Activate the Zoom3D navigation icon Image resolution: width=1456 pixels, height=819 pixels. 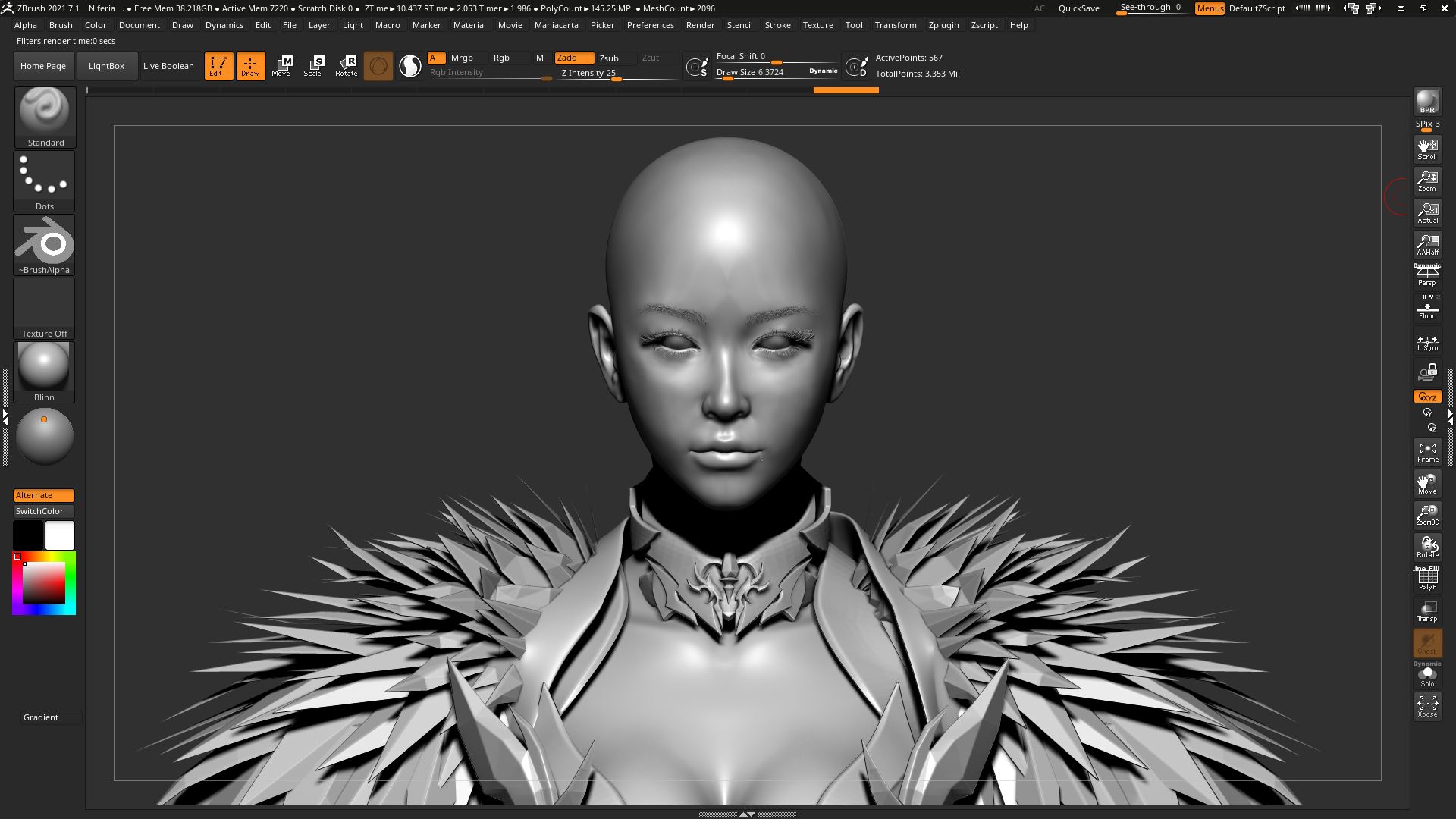pos(1427,515)
